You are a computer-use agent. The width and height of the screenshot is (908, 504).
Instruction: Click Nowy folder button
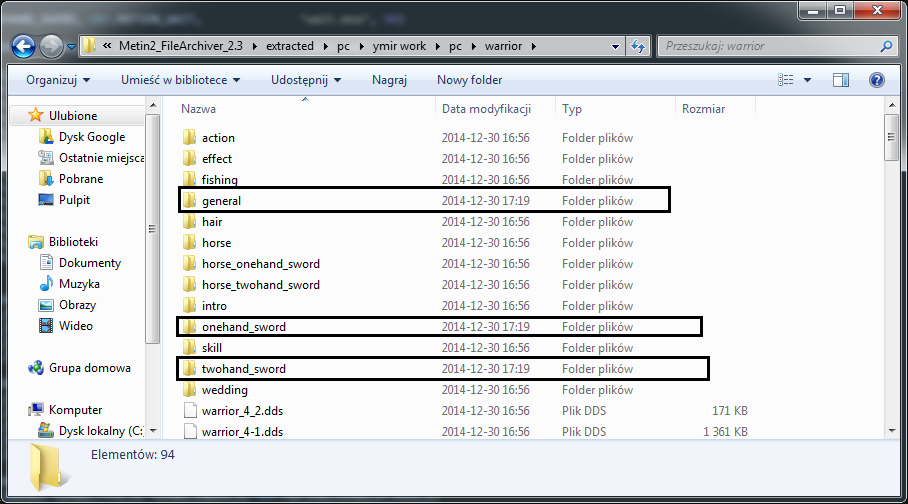[x=469, y=80]
